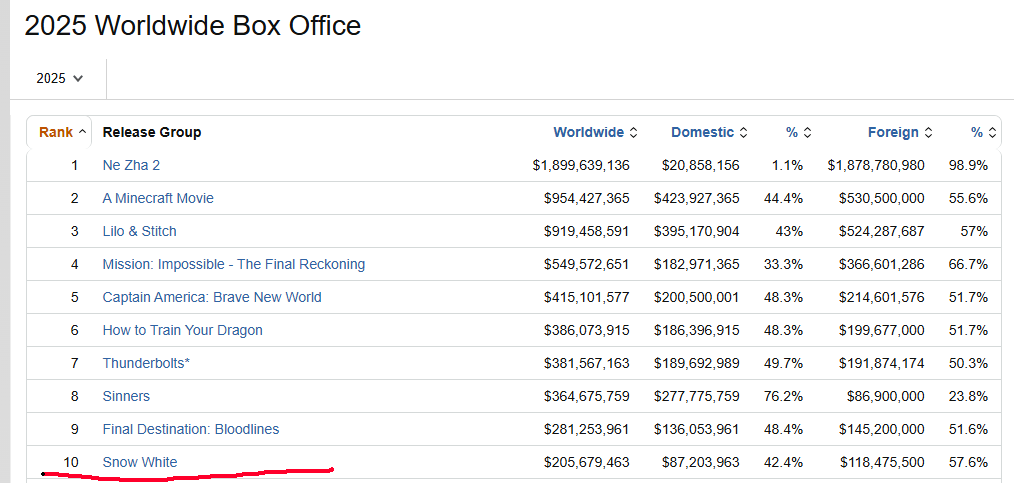
Task: Select domestic gross $423,927,365
Action: click(x=696, y=198)
